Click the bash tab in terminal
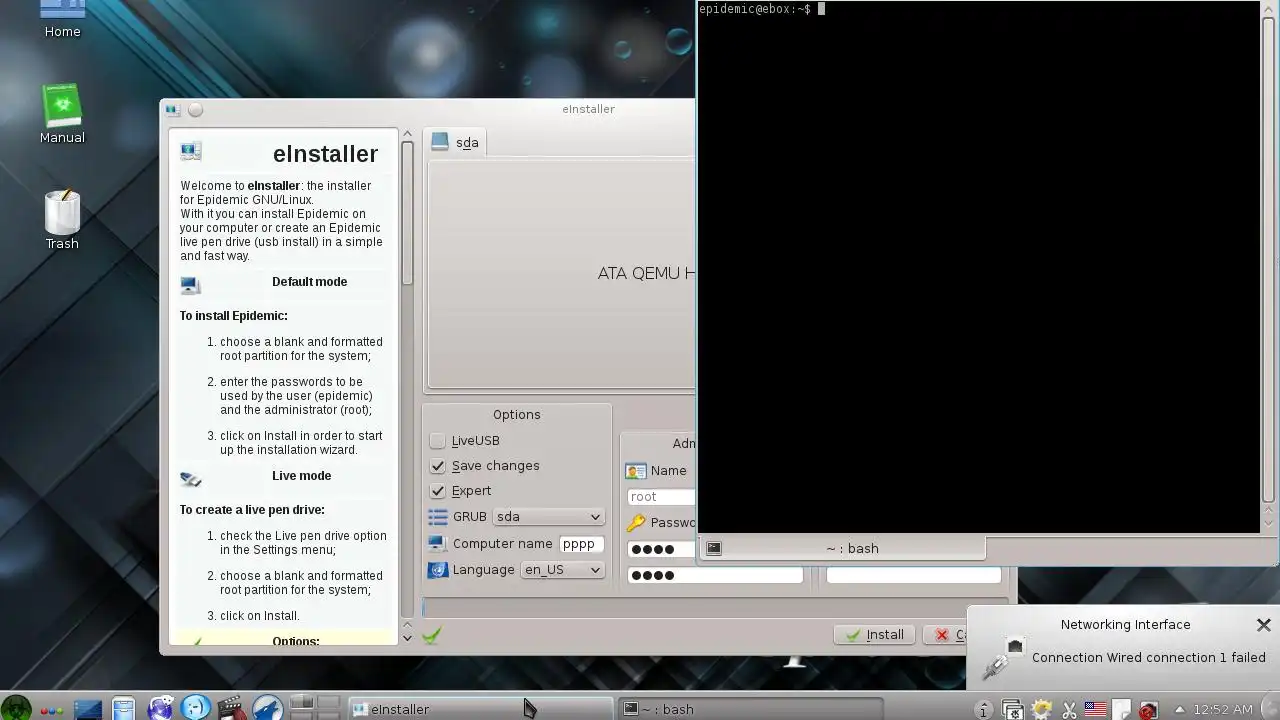 coord(842,548)
